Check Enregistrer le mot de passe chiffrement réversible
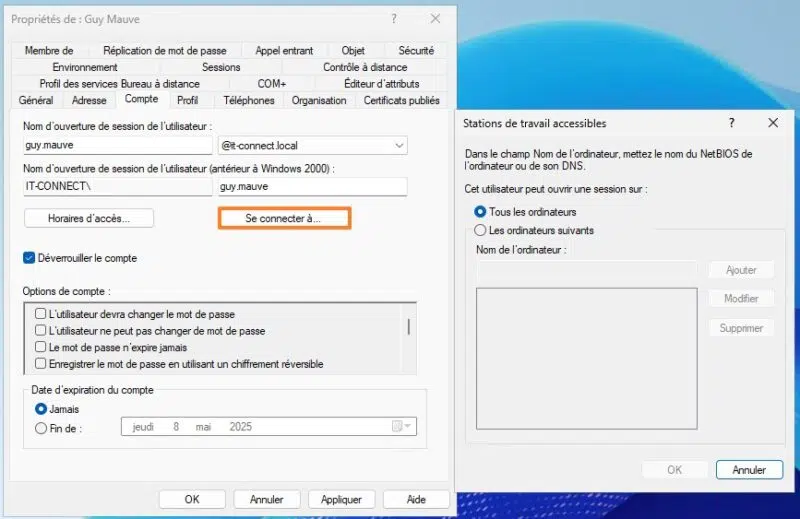The image size is (800, 519). 40,363
